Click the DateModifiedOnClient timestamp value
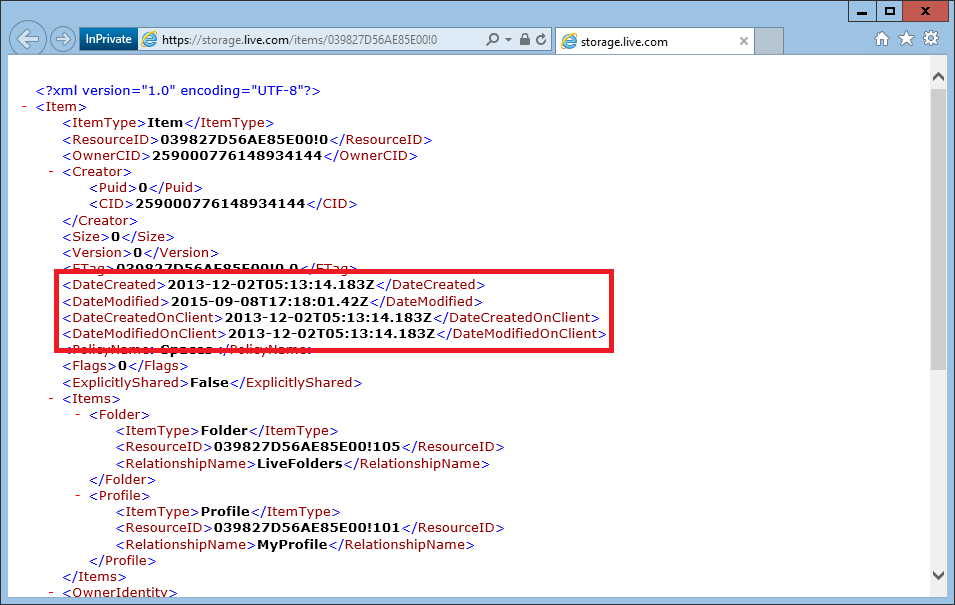The height and width of the screenshot is (605, 955). pos(331,333)
